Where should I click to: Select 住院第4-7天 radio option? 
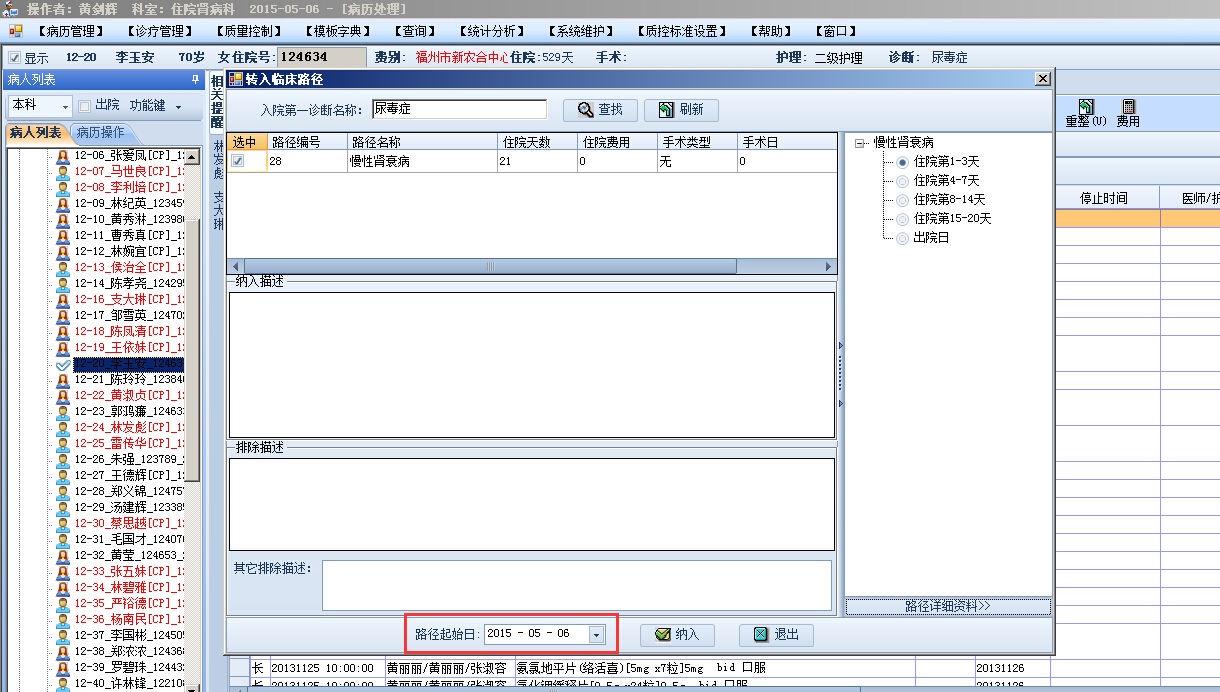click(902, 180)
